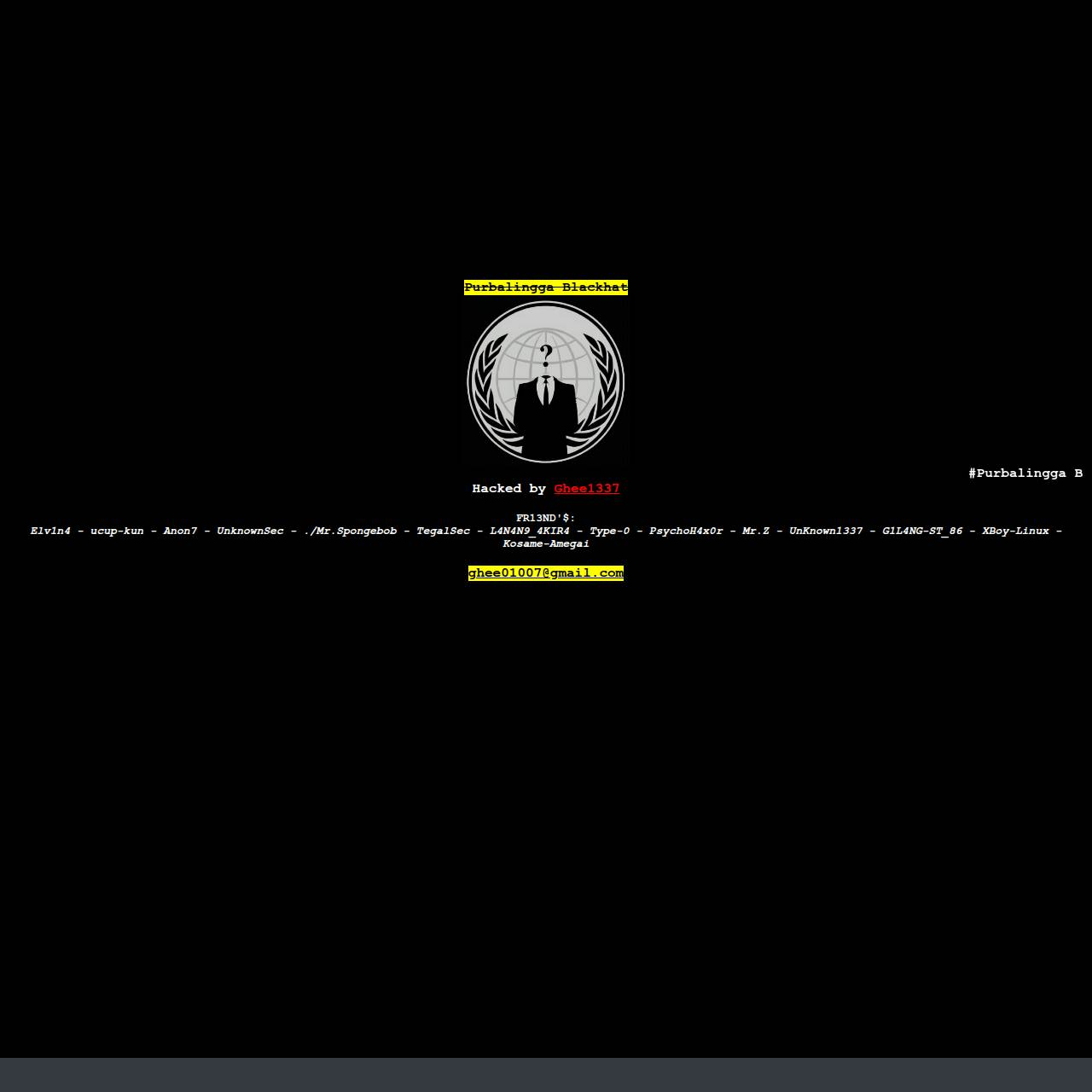Click the name 'TegalSec'

click(x=444, y=531)
